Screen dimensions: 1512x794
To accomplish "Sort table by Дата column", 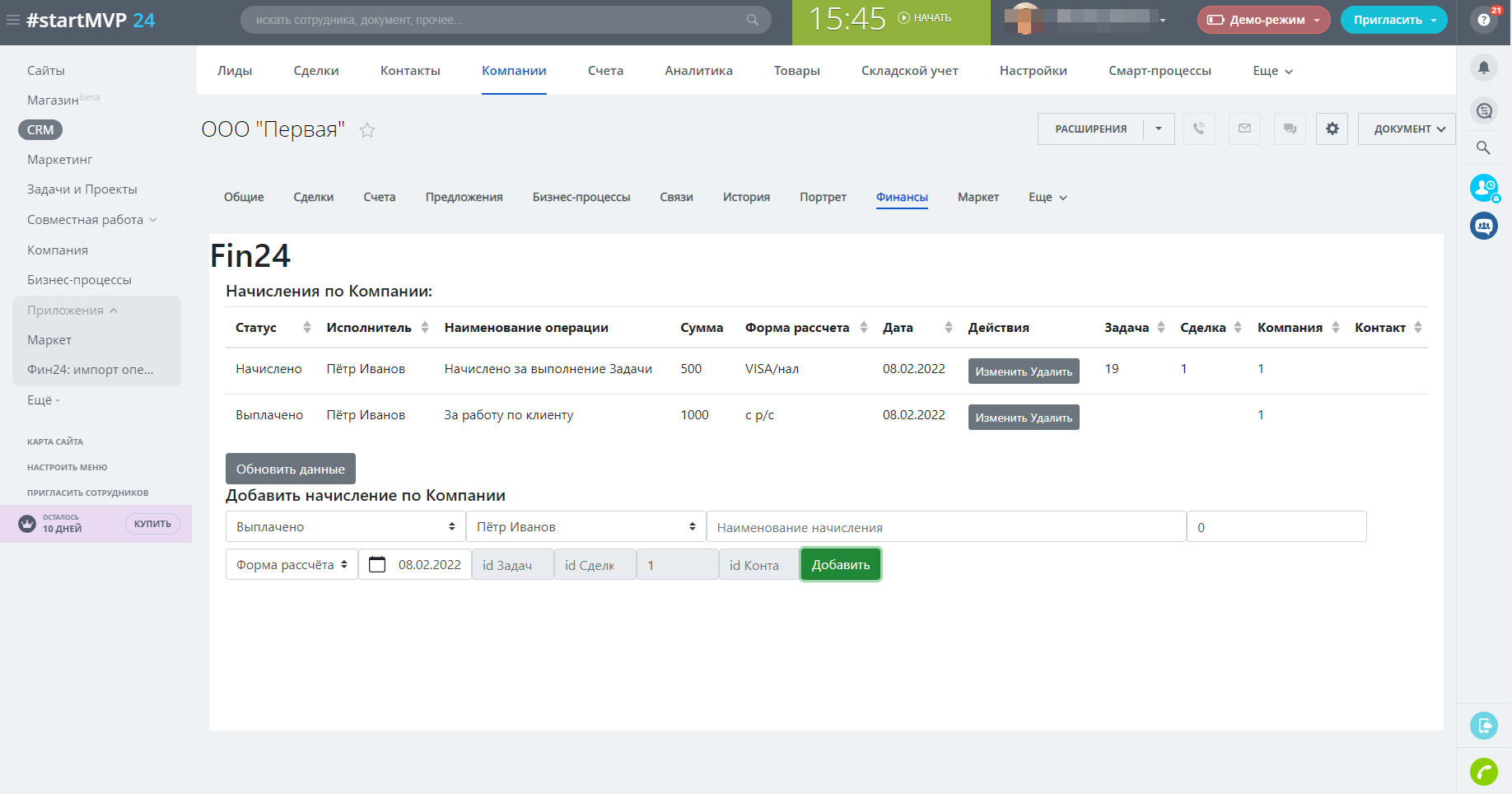I will (x=948, y=328).
